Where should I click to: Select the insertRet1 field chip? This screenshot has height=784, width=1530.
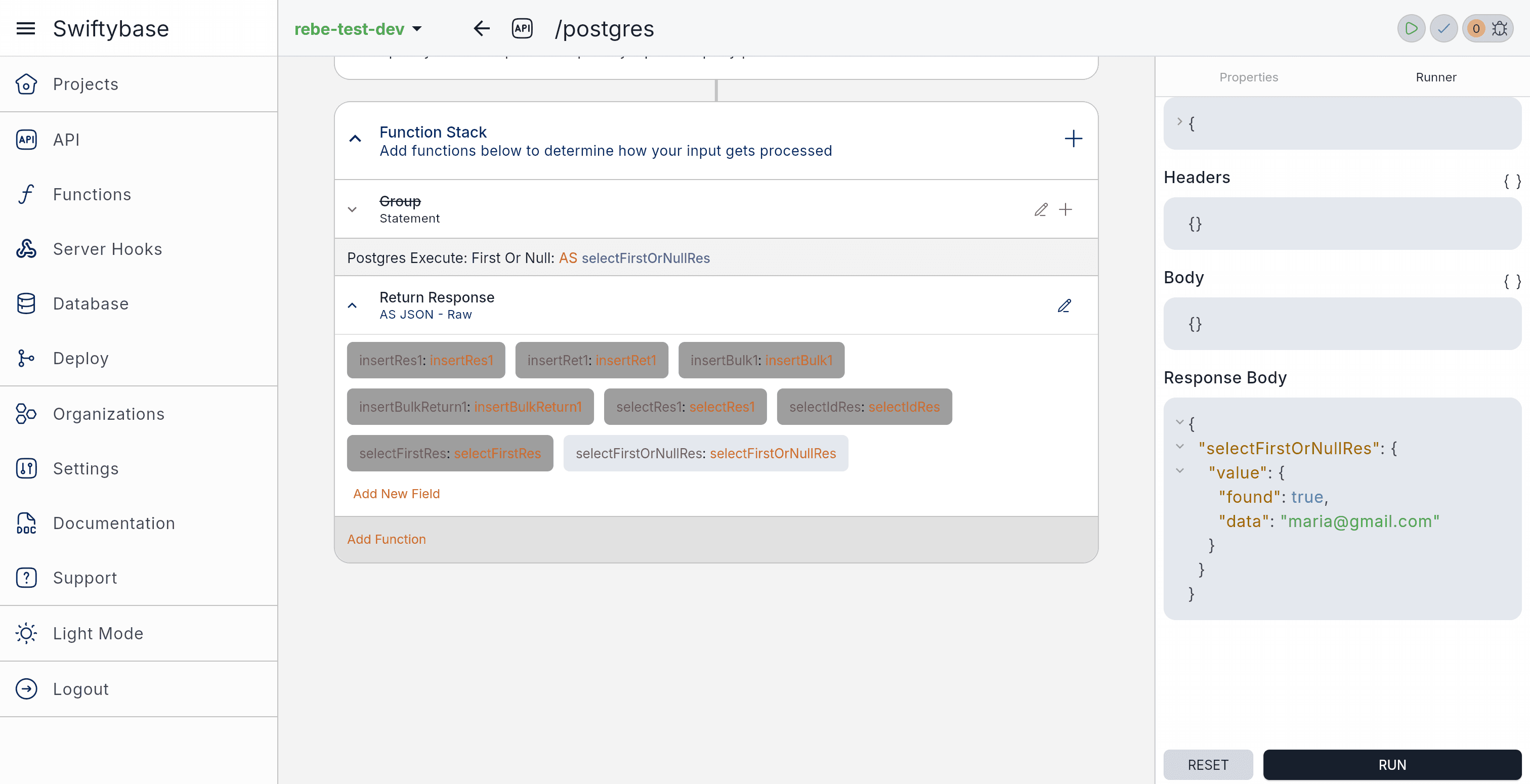click(591, 360)
